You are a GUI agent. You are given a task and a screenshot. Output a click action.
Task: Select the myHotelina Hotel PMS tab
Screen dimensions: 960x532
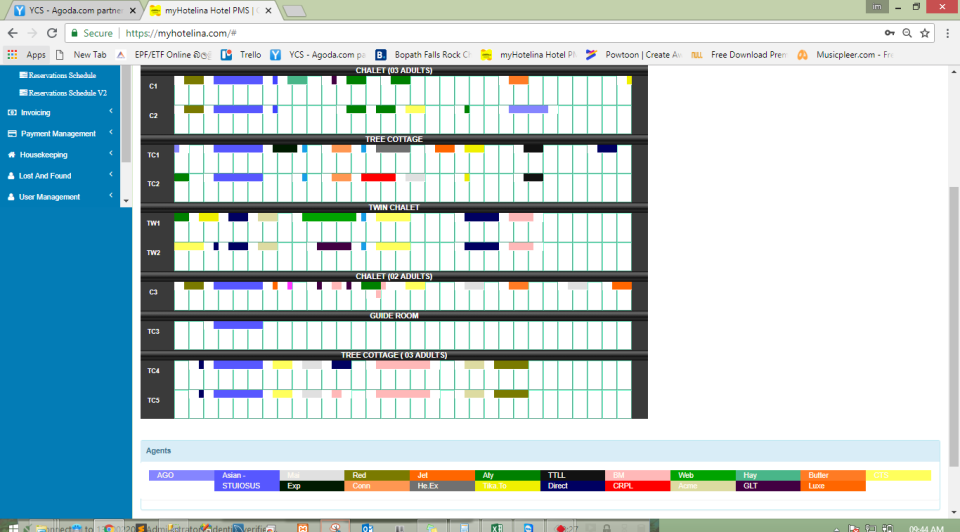211,10
